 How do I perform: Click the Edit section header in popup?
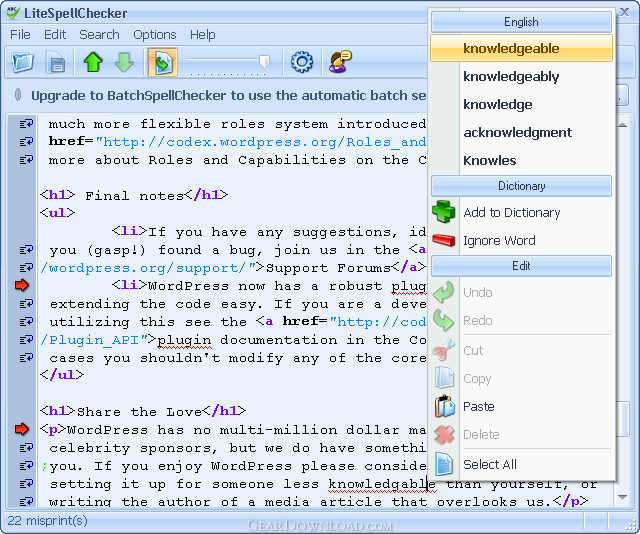pyautogui.click(x=521, y=266)
